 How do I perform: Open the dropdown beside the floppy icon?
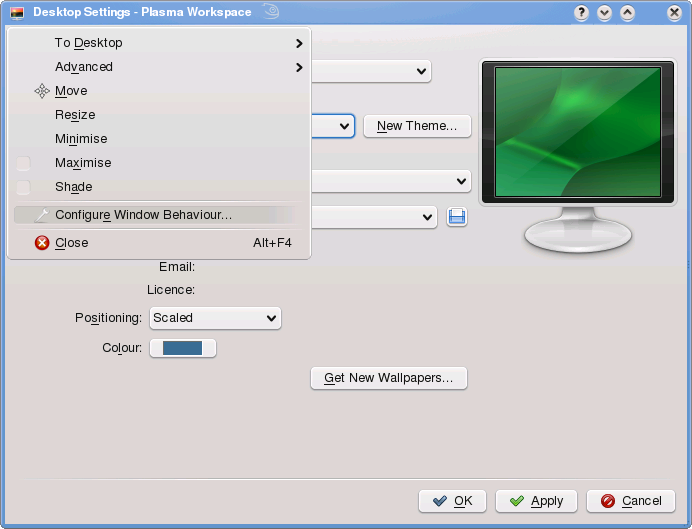[x=374, y=217]
